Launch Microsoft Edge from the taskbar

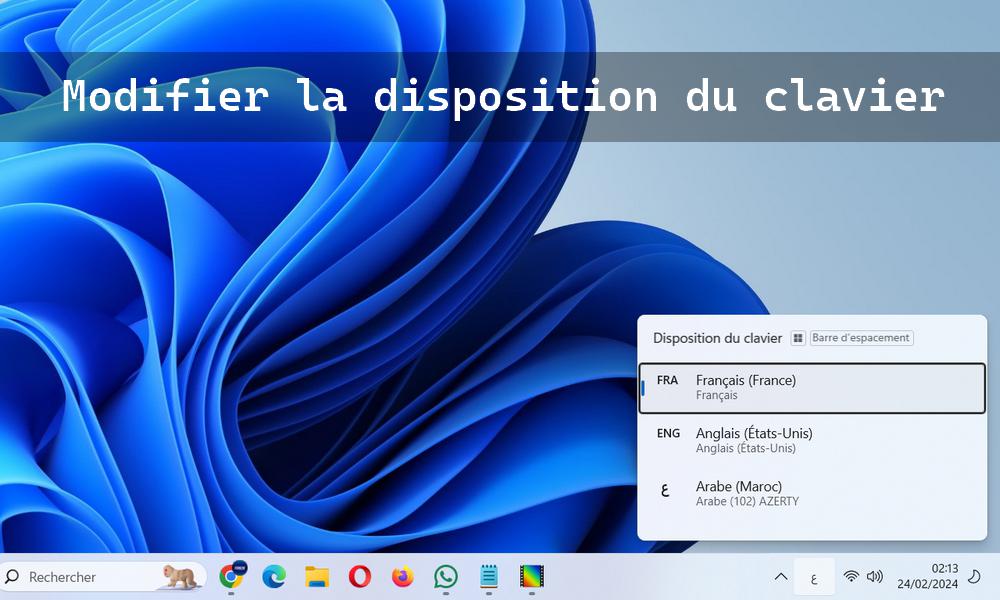(274, 576)
